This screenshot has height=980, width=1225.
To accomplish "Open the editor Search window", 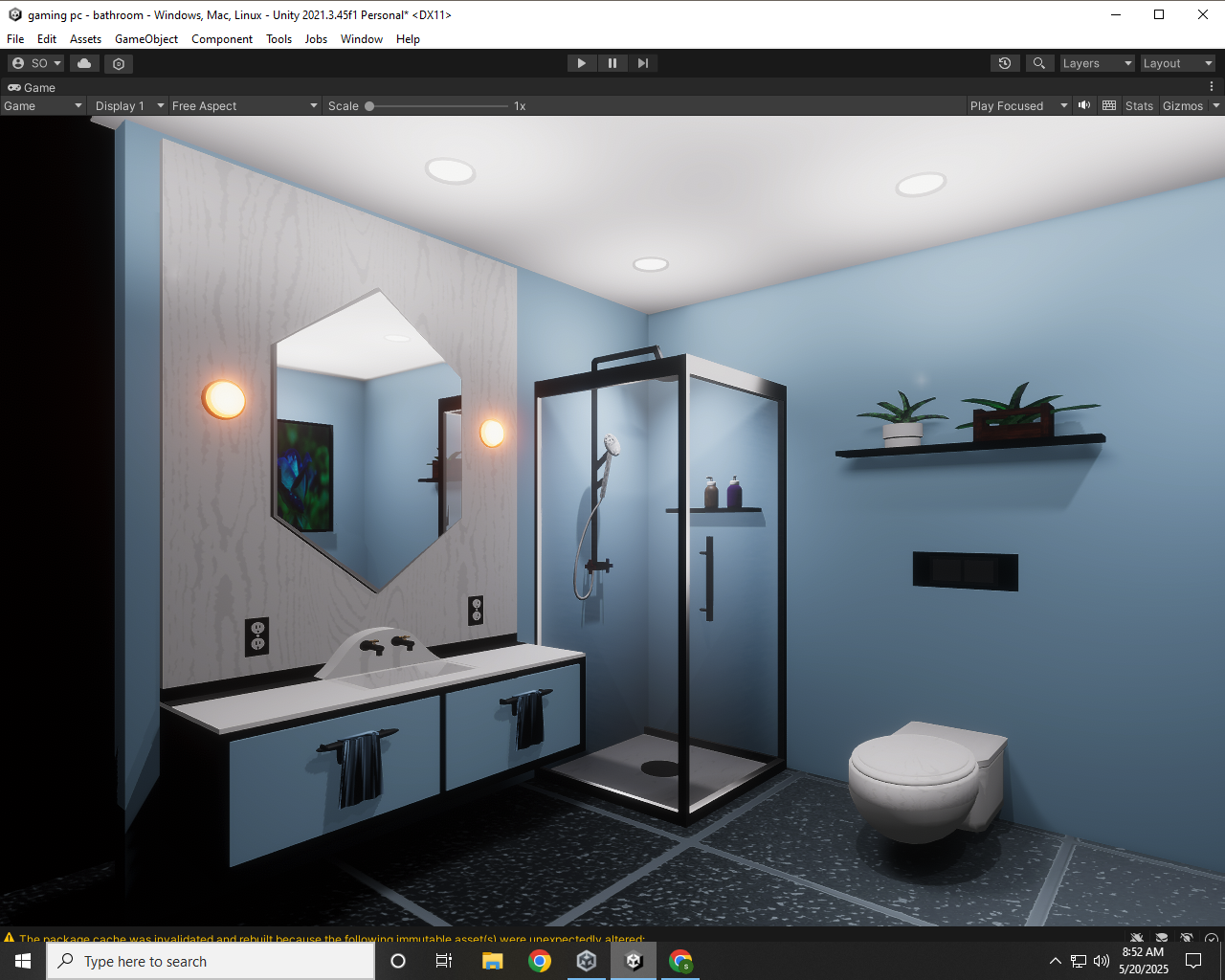I will point(1039,62).
